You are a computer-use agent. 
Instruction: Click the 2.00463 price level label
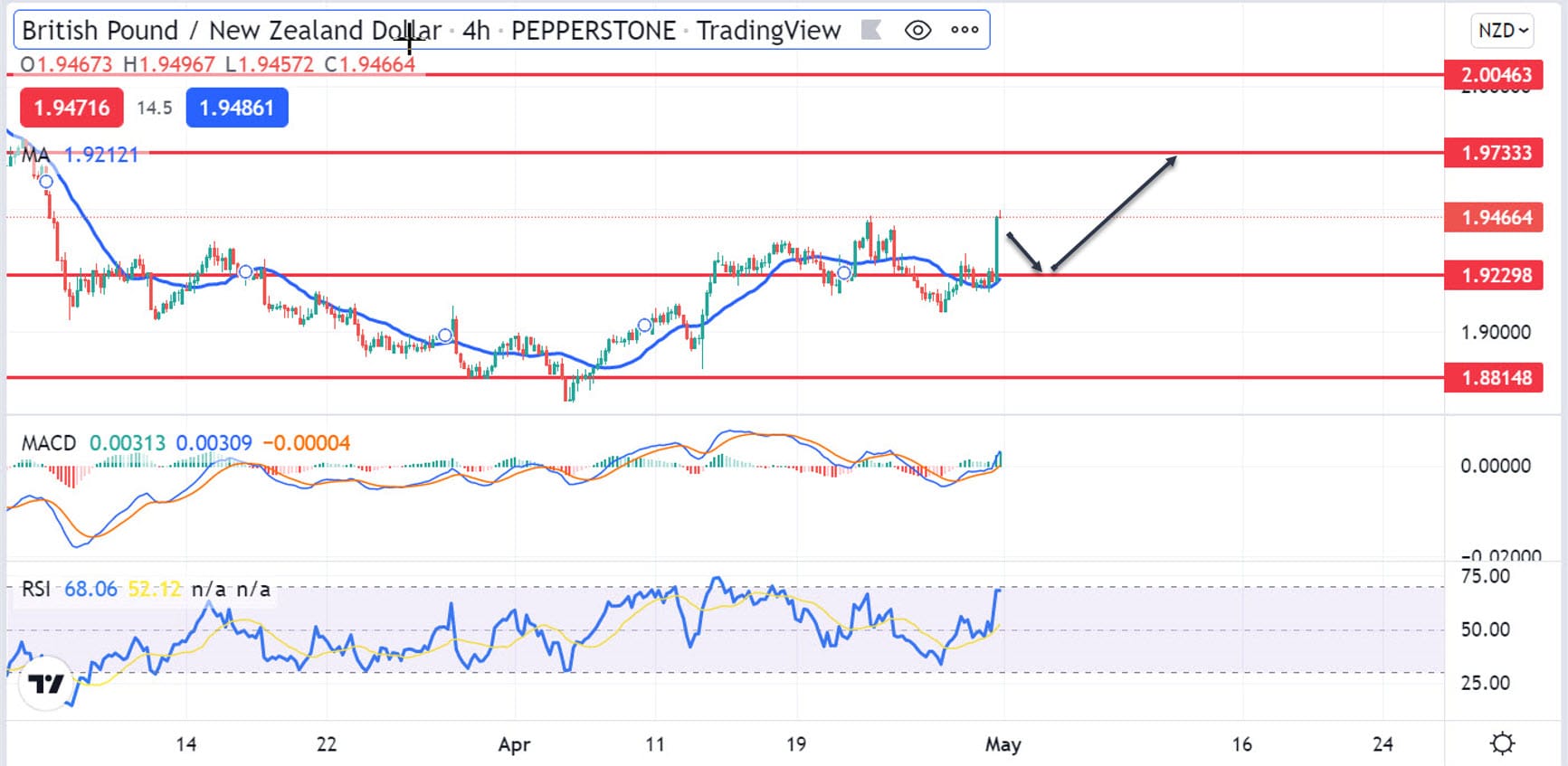pyautogui.click(x=1497, y=75)
